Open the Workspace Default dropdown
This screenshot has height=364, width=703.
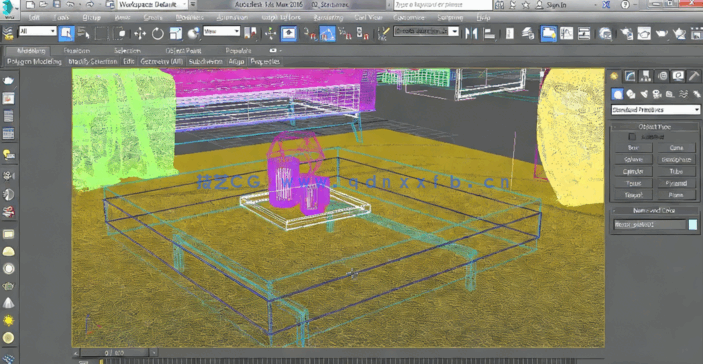[x=152, y=4]
